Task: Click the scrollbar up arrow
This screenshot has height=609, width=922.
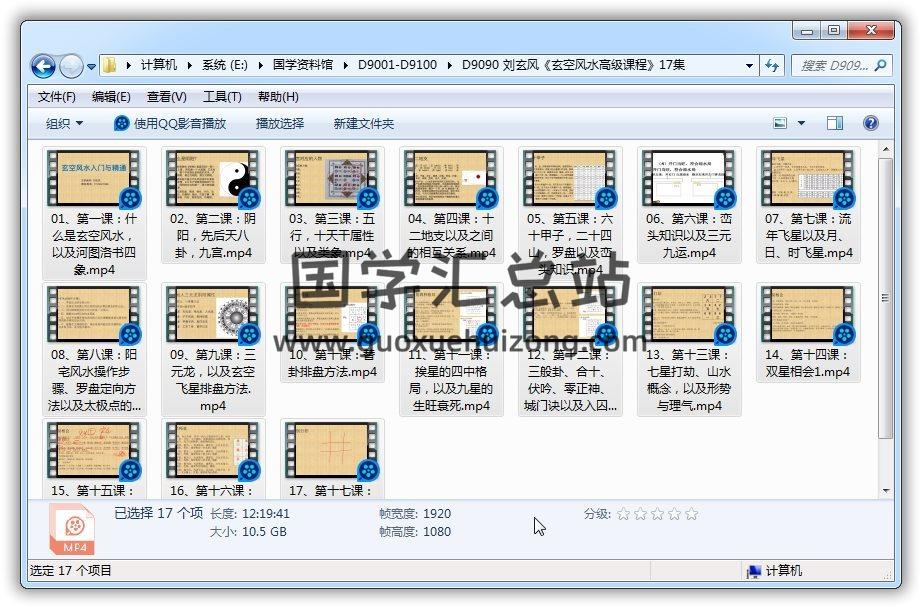Action: pyautogui.click(x=885, y=149)
